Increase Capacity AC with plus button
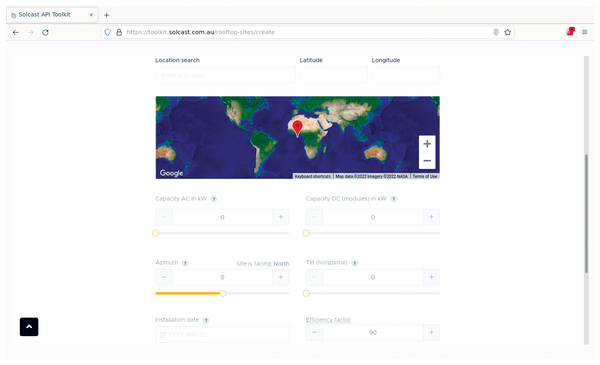This screenshot has width=600, height=365. tap(281, 217)
